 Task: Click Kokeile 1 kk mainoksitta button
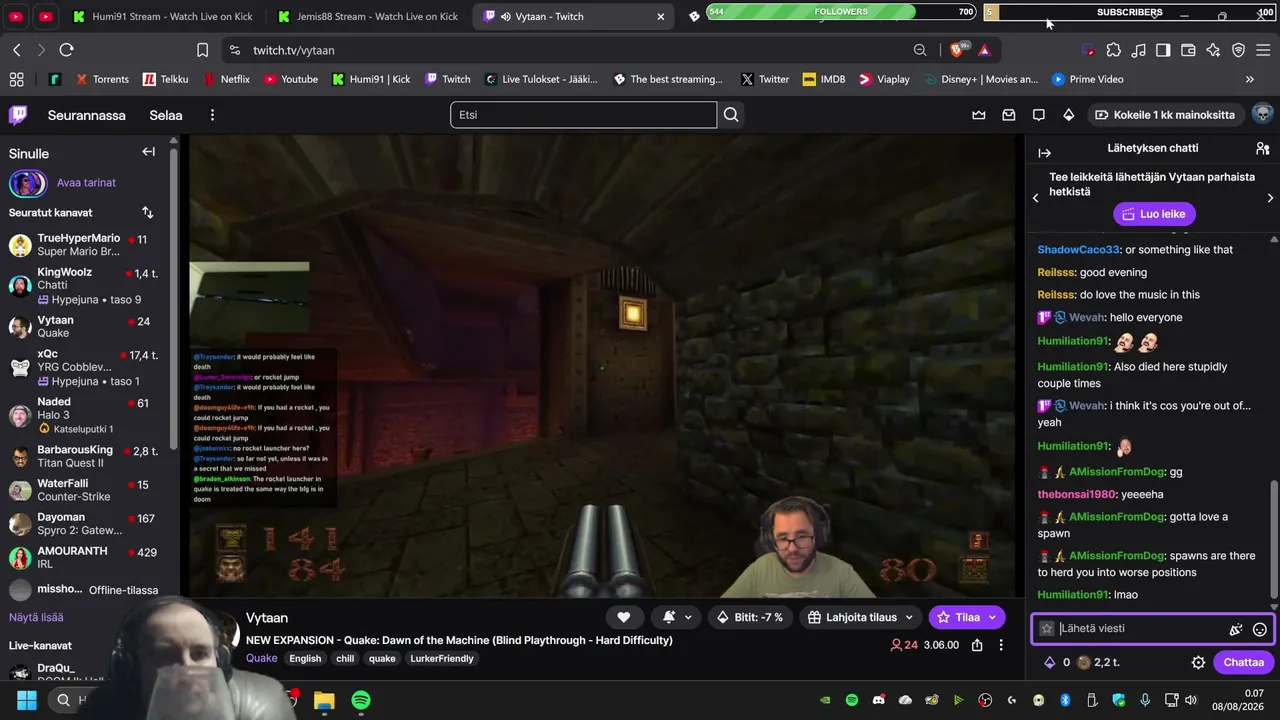point(1165,115)
